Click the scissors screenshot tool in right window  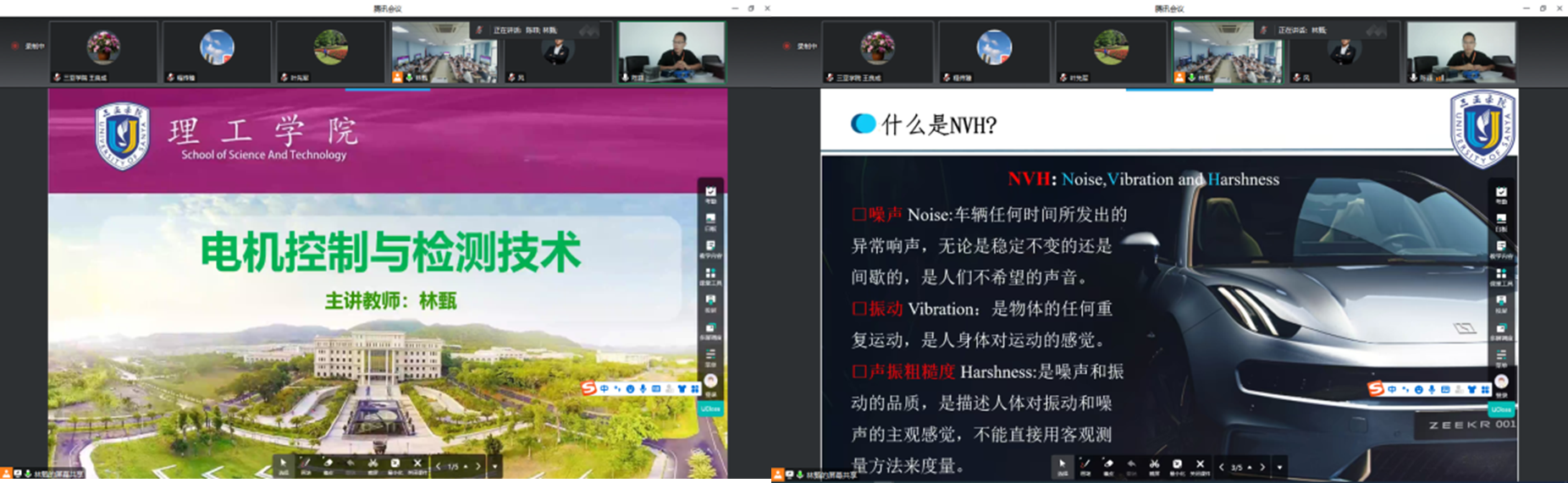(1154, 466)
